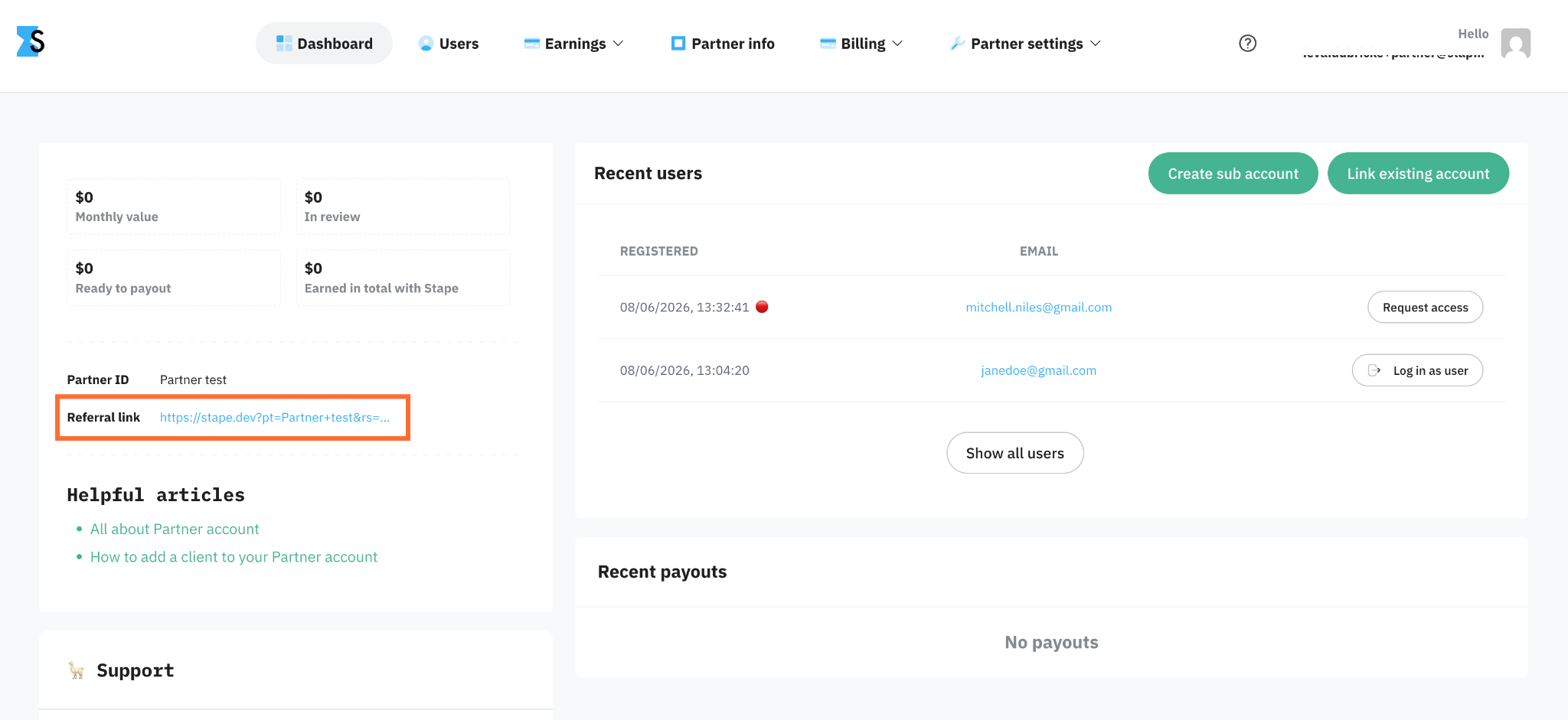
Task: Open the help question mark icon
Action: point(1247,44)
